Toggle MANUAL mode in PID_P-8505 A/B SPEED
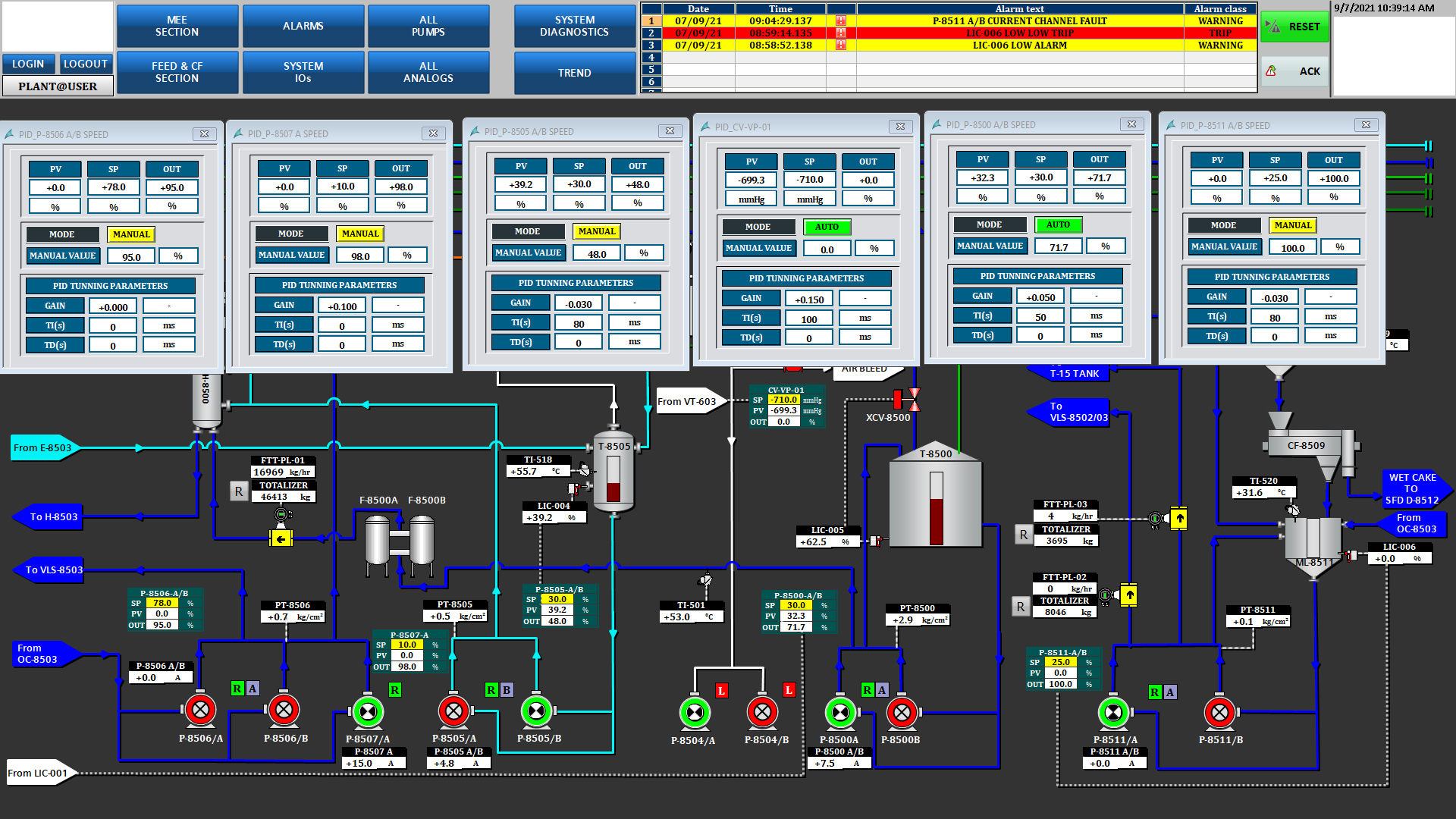The width and height of the screenshot is (1456, 819). (597, 231)
